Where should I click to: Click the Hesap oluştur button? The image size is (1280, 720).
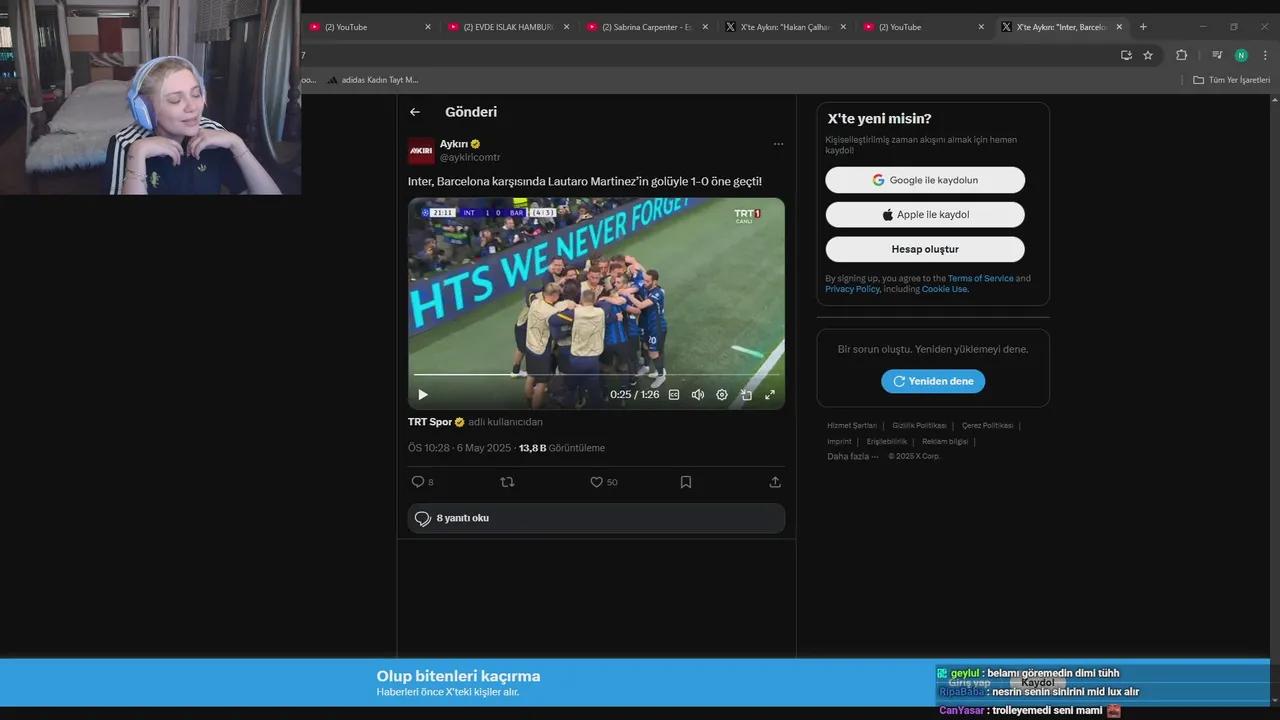[925, 249]
